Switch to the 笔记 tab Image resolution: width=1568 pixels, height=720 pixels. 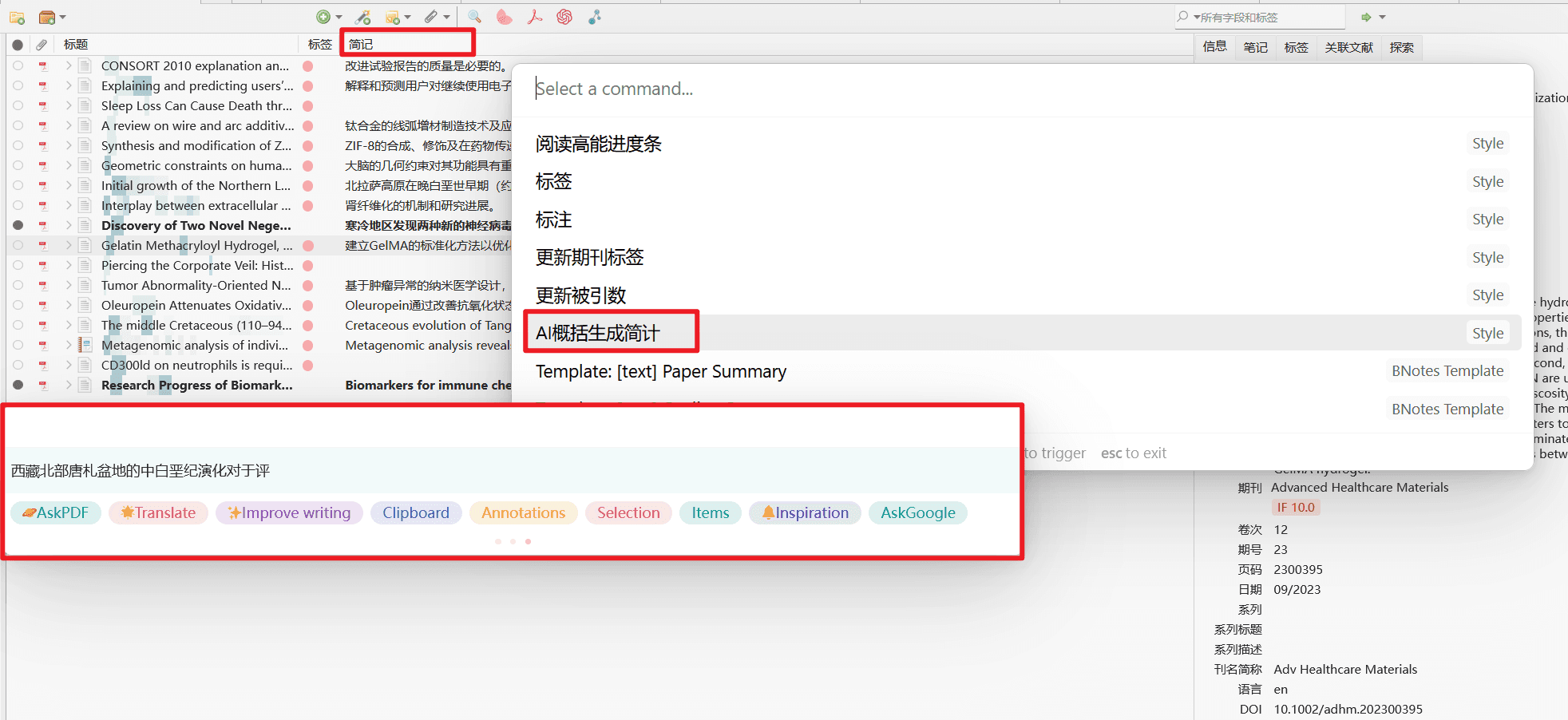(1254, 47)
